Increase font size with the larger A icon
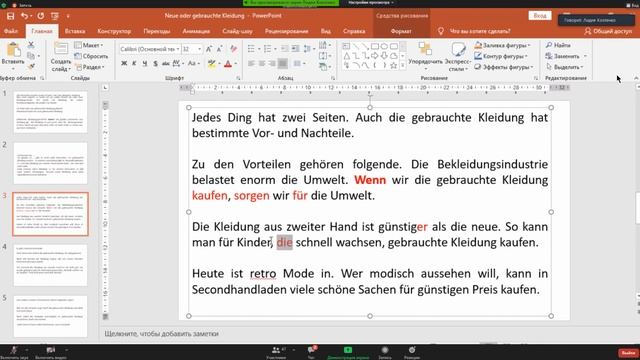The width and height of the screenshot is (640, 360). point(209,49)
